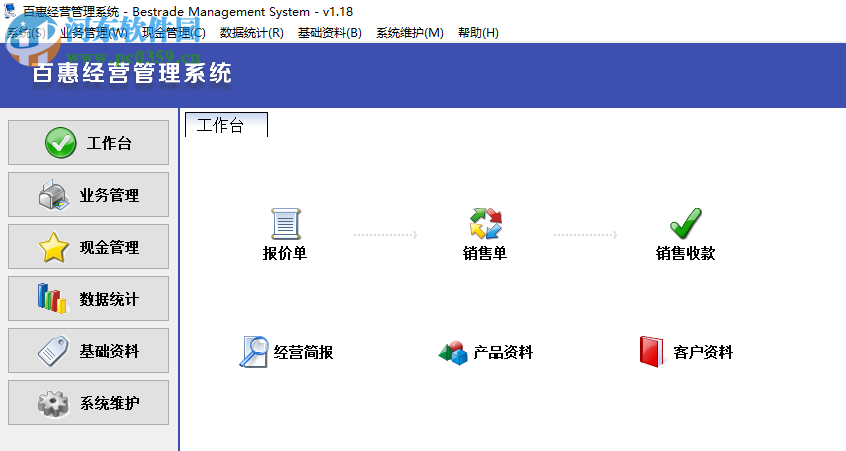Open 产品资料 colored shapes icon
The height and width of the screenshot is (451, 846).
click(x=453, y=352)
